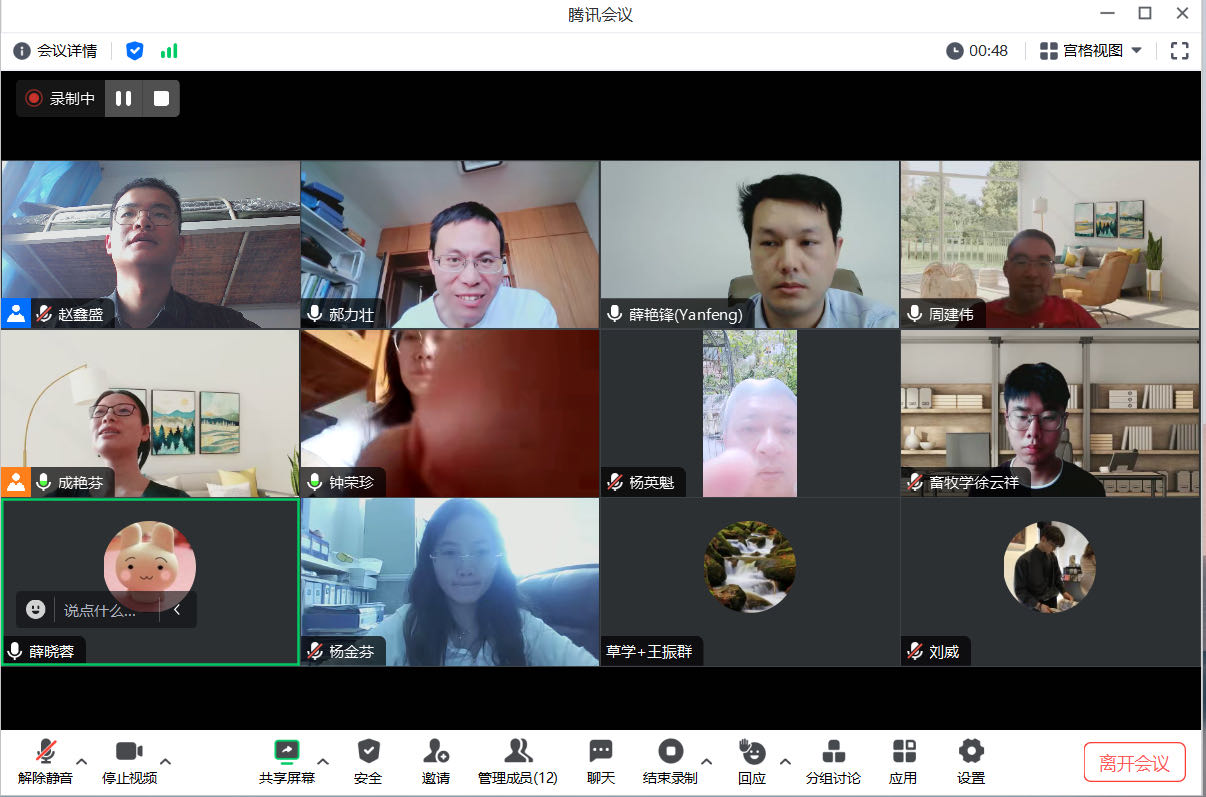1206x797 pixels.
Task: Select 郝力壮 video tile
Action: [x=450, y=245]
